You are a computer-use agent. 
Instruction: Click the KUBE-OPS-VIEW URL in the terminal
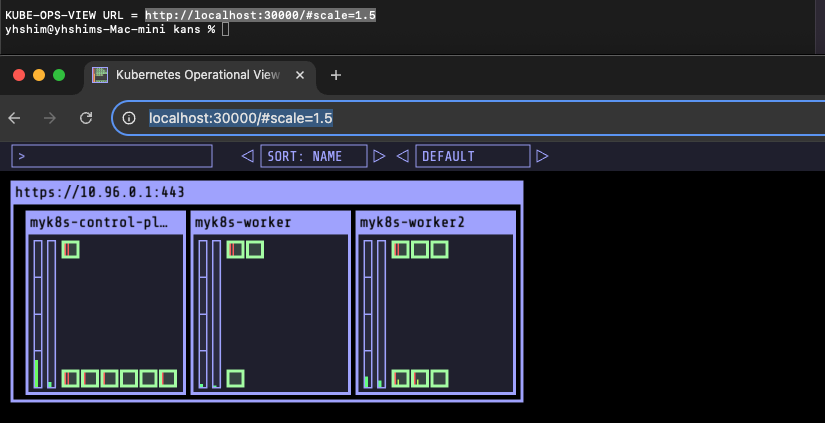[x=260, y=15]
